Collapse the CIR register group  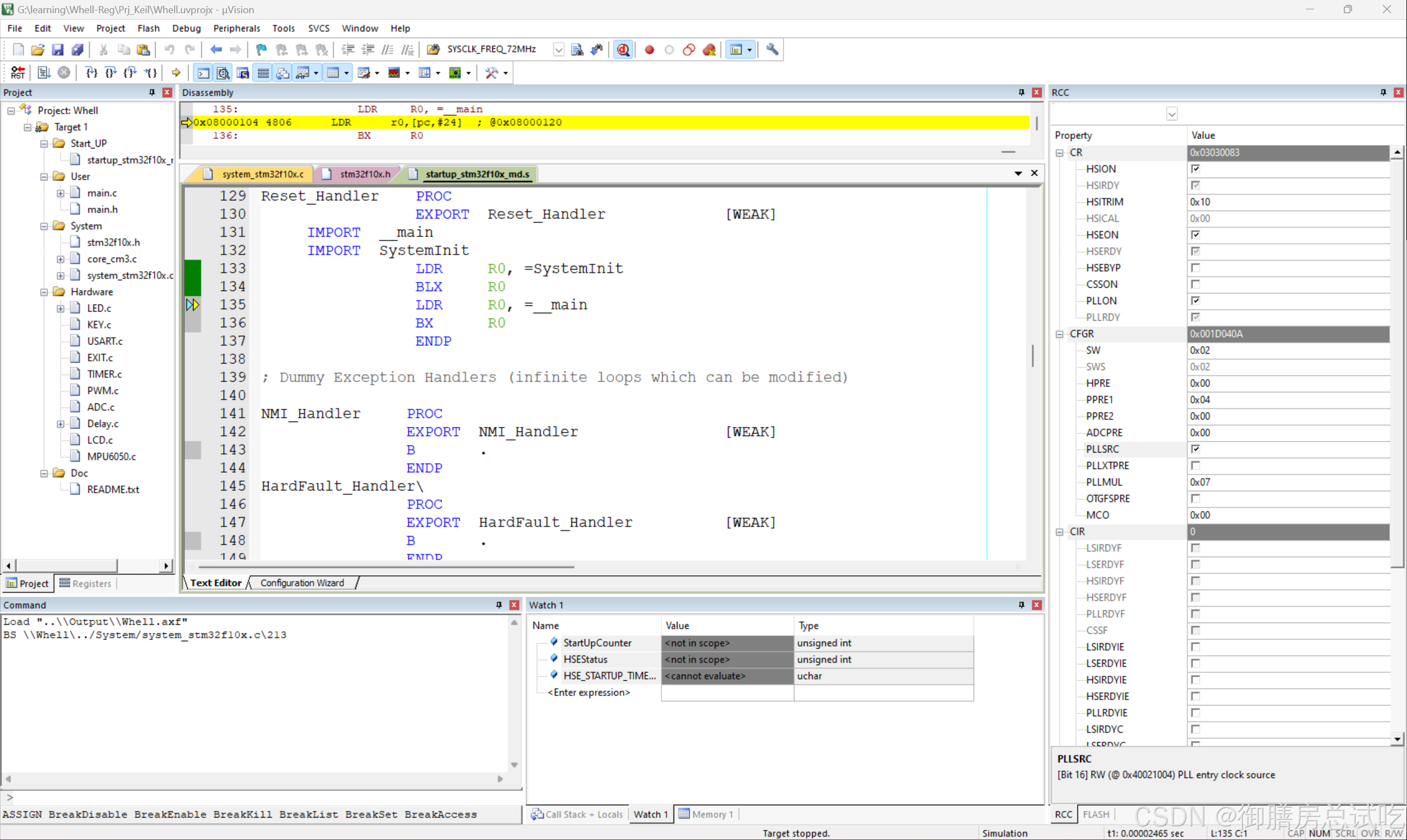(1059, 531)
